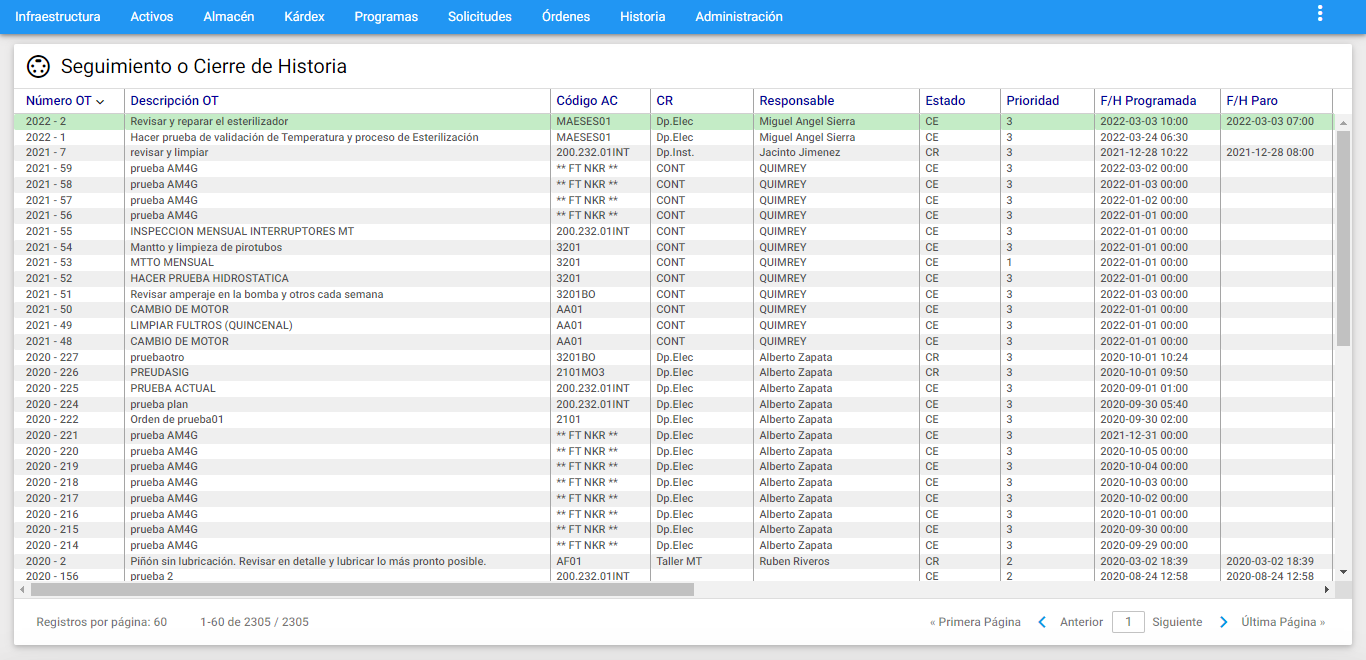
Task: Sort by the F/H Paro column header
Action: tap(1252, 101)
